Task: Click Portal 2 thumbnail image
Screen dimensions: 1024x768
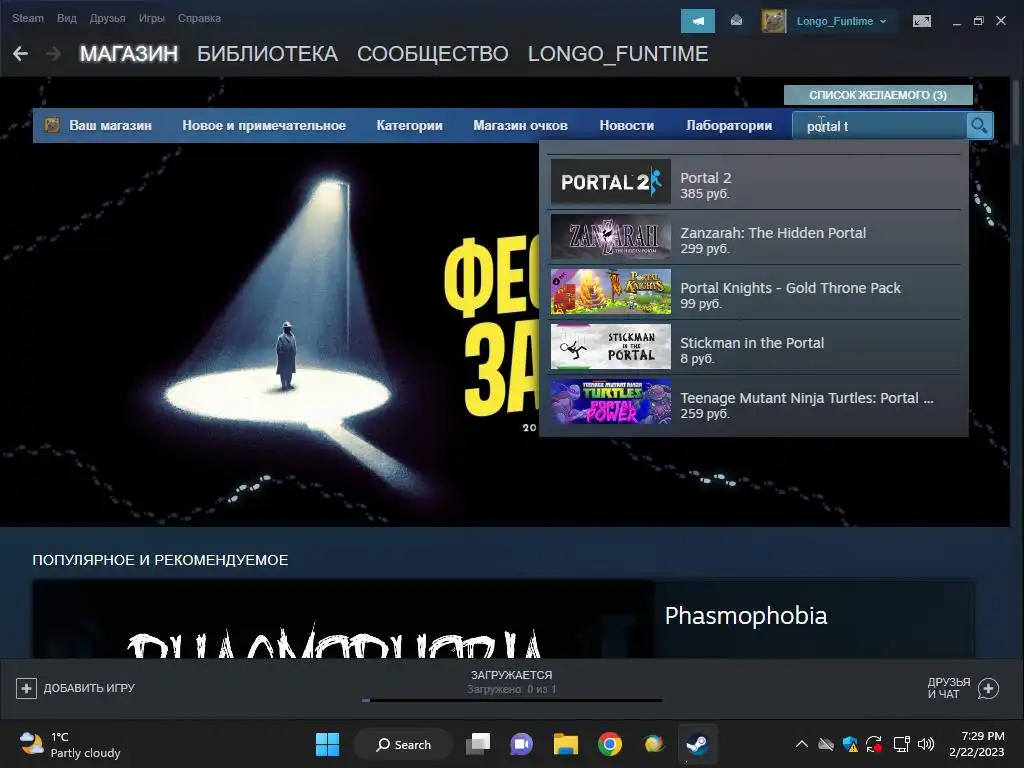Action: point(611,182)
